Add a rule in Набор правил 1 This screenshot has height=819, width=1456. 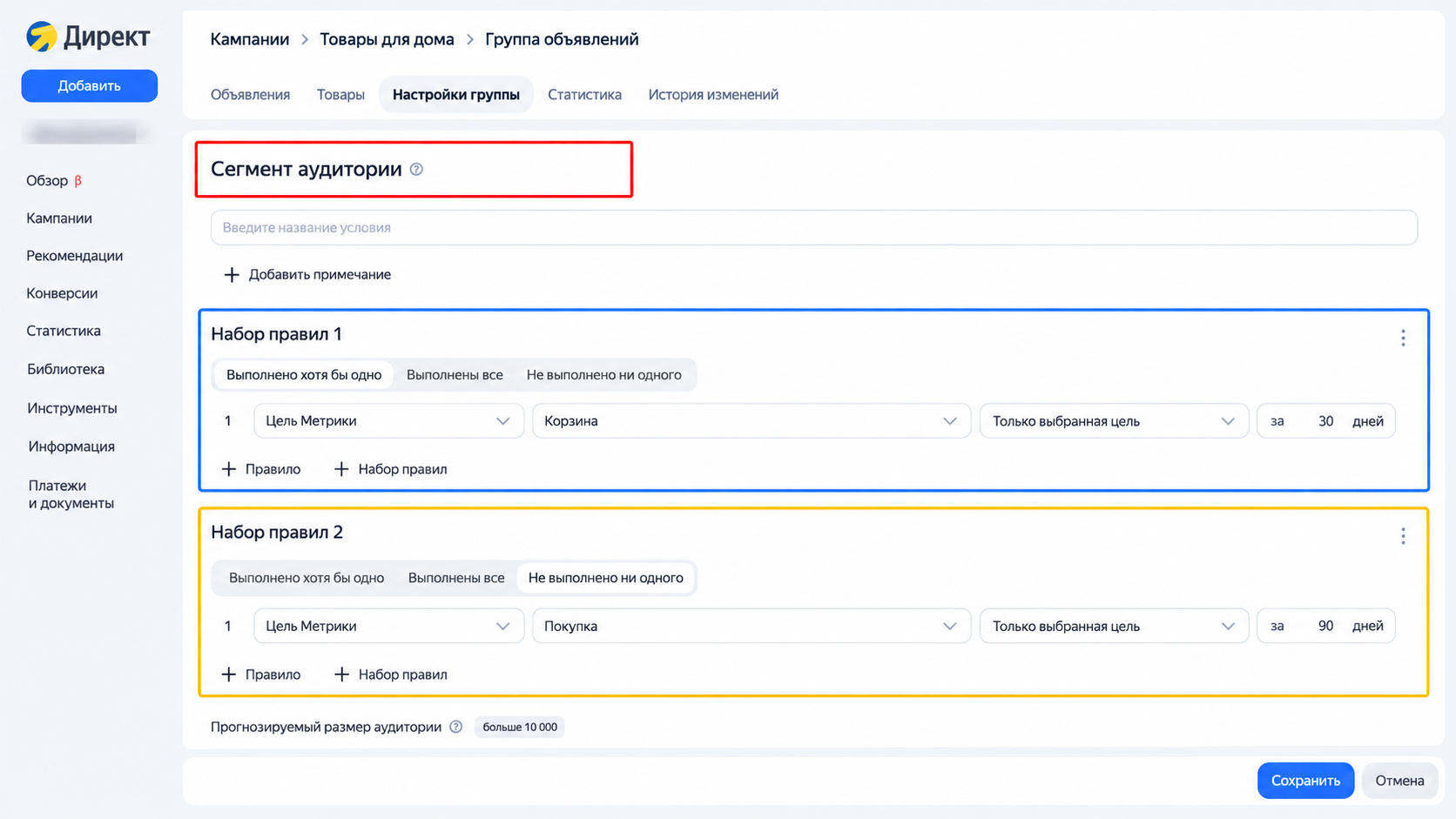point(261,469)
